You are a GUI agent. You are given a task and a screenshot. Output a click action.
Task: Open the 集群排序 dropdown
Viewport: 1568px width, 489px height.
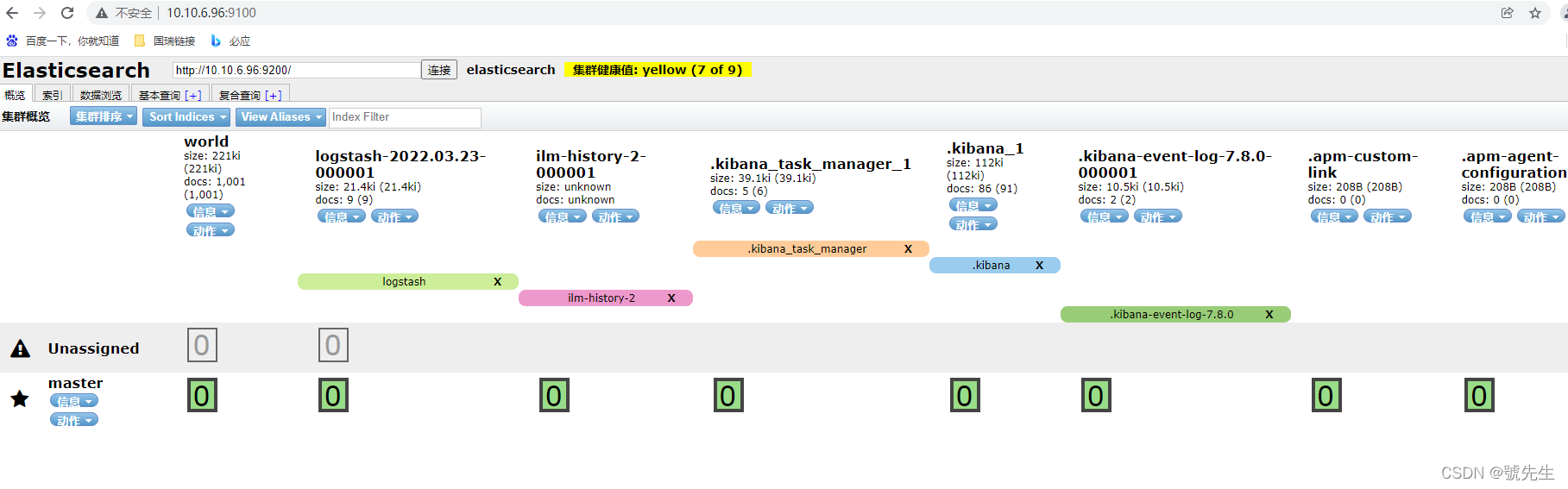(x=104, y=116)
